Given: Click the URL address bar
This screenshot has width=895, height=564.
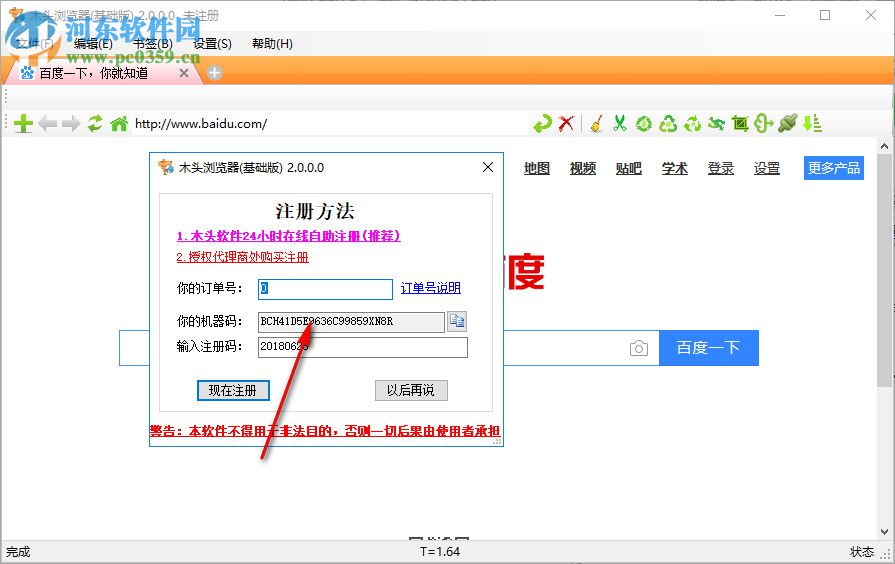Looking at the screenshot, I should click(x=330, y=123).
